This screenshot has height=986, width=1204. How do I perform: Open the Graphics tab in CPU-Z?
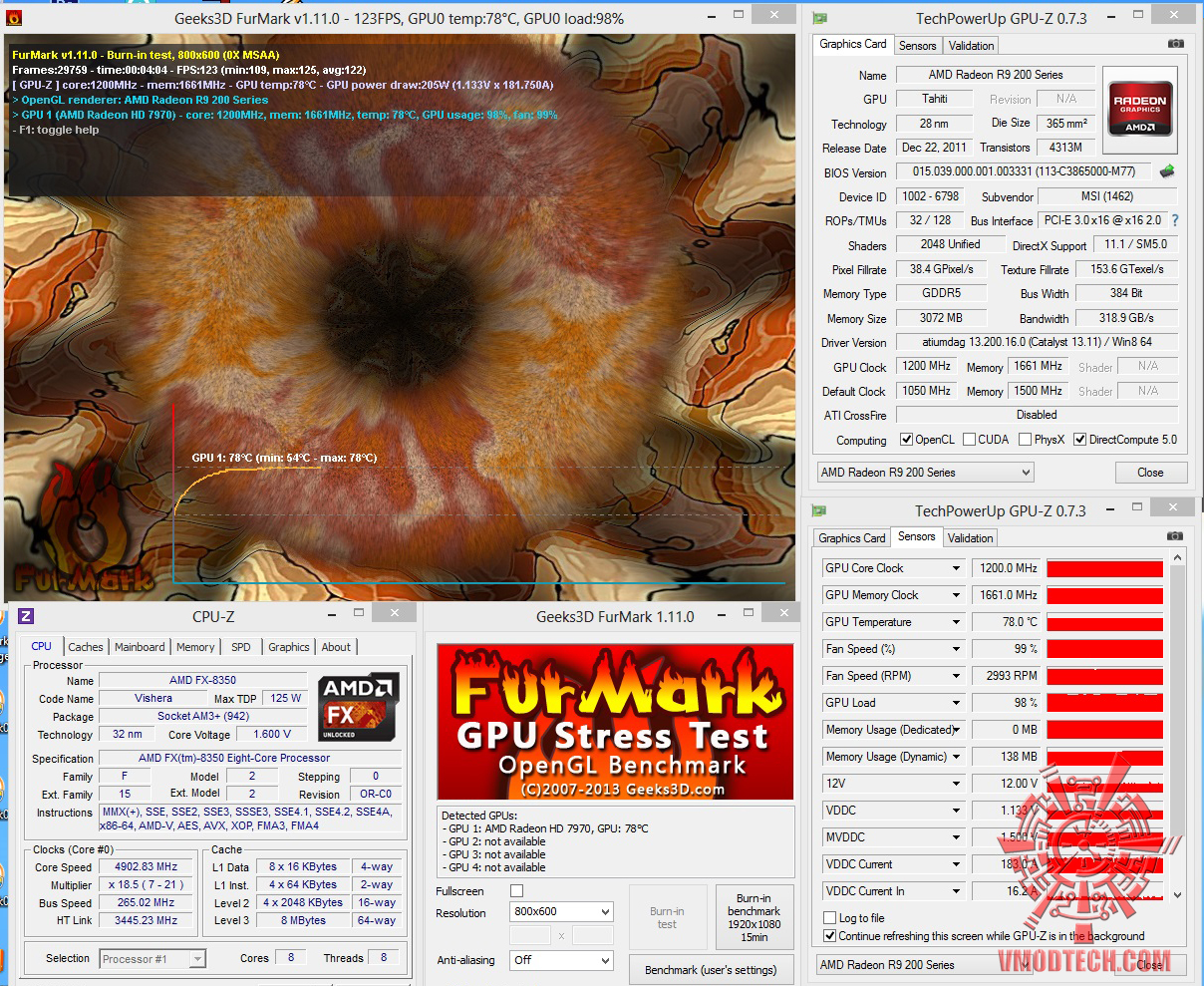pyautogui.click(x=289, y=647)
